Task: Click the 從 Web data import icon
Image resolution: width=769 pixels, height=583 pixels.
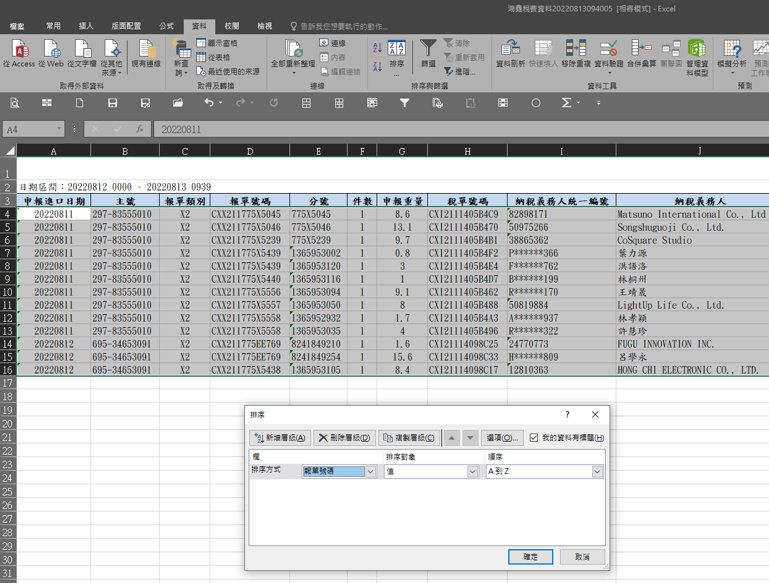Action: click(x=52, y=50)
